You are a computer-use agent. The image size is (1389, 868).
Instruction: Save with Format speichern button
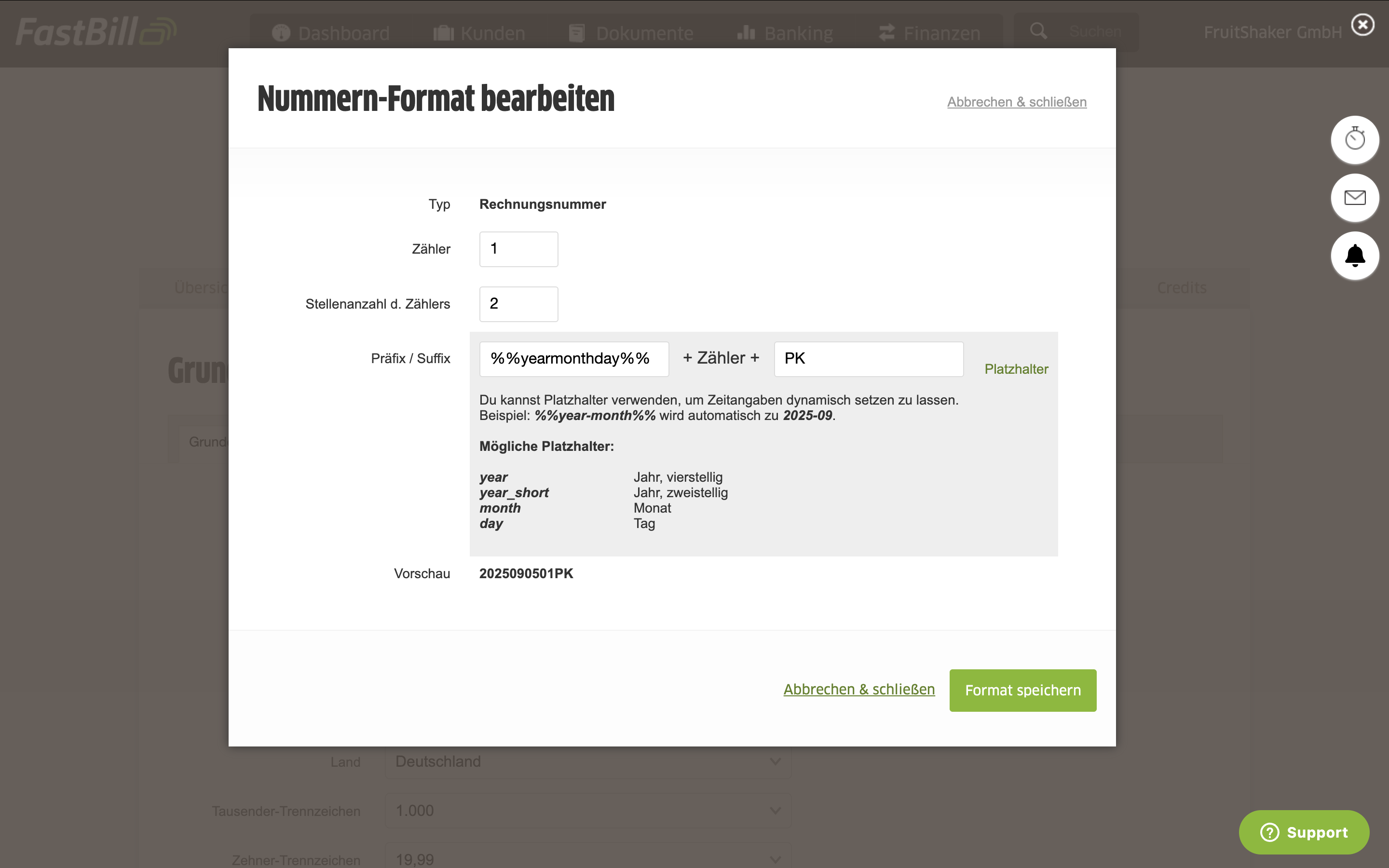click(x=1023, y=690)
